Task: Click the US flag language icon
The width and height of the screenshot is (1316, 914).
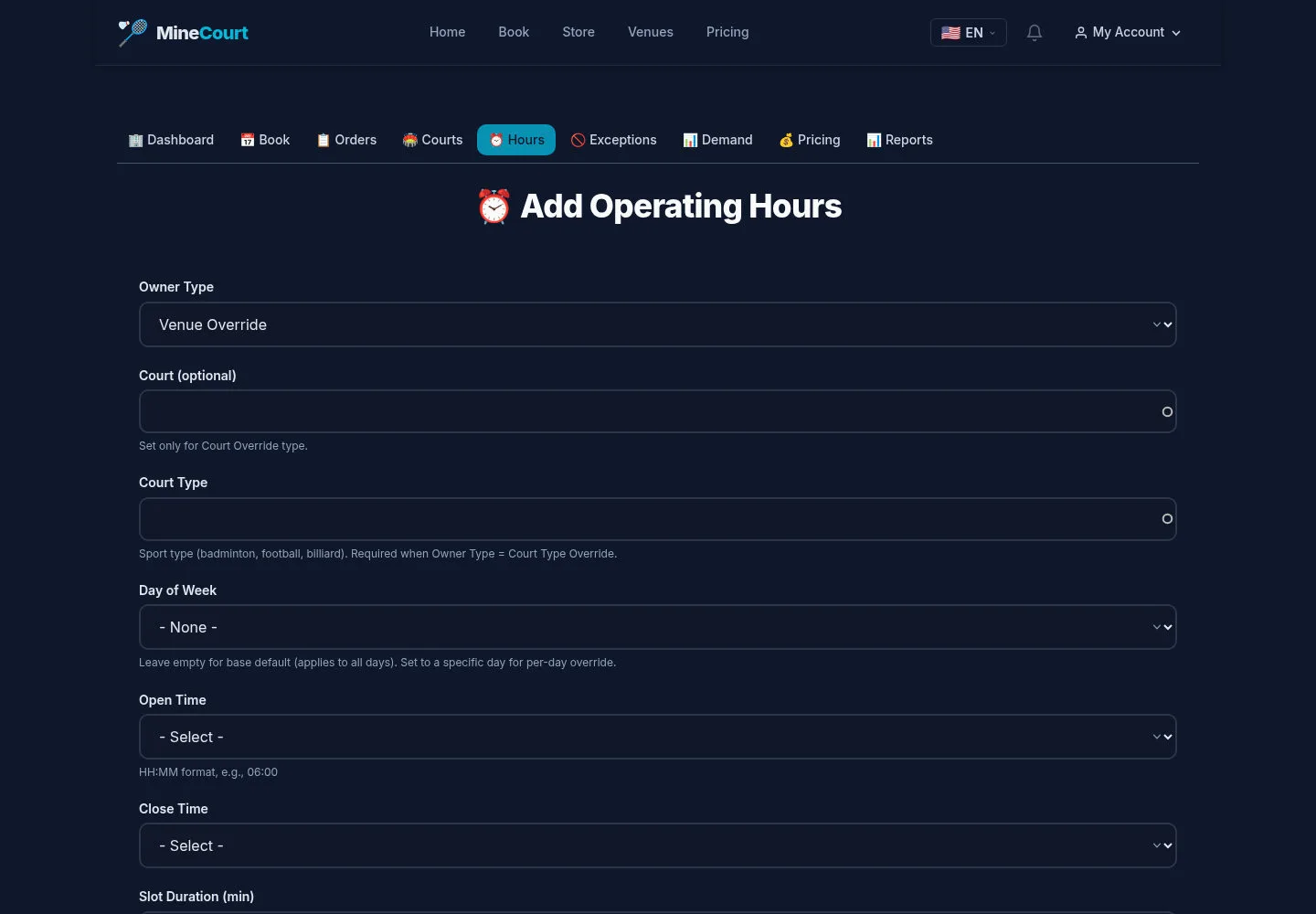Action: click(x=950, y=33)
